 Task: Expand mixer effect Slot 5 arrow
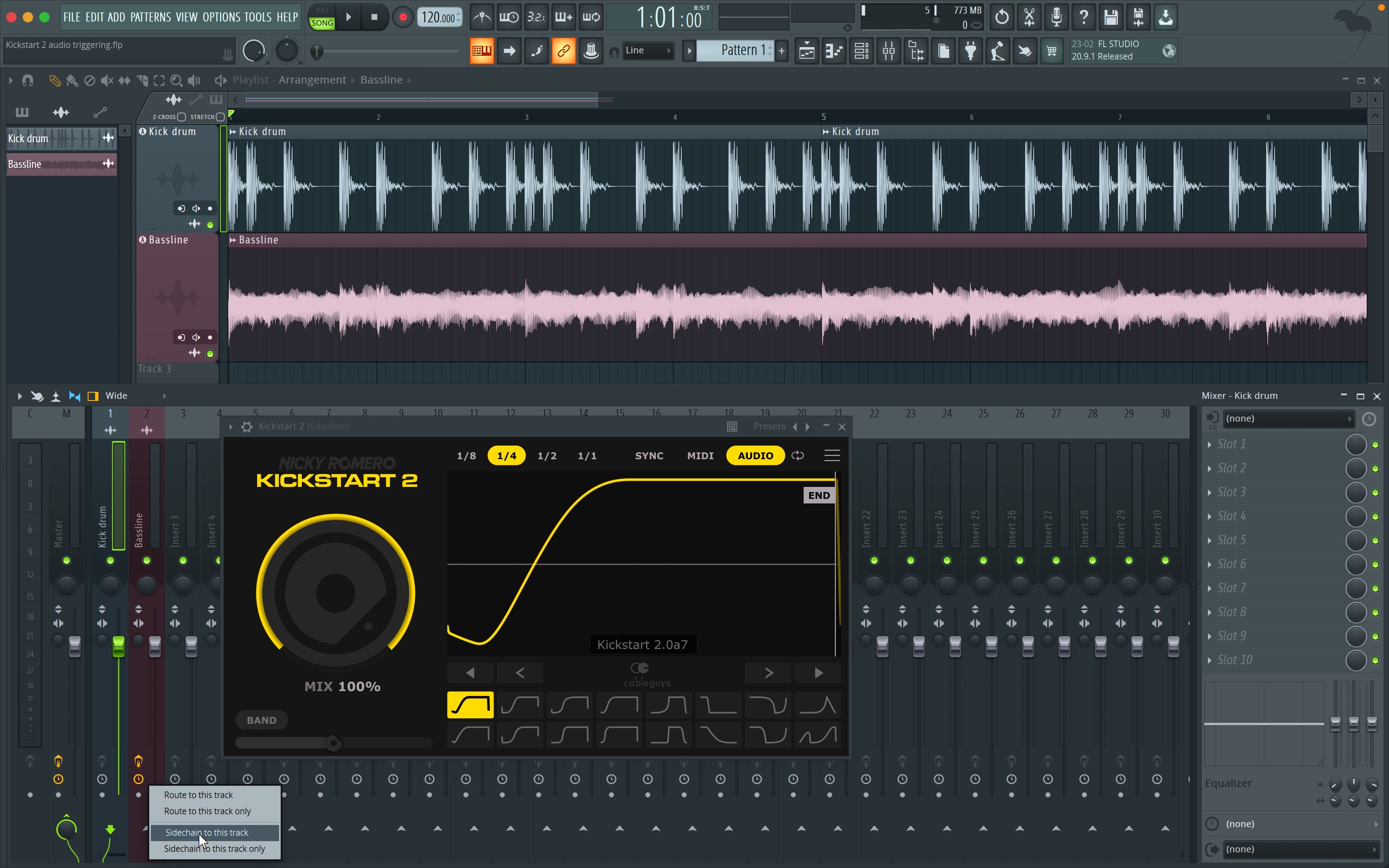pos(1209,540)
